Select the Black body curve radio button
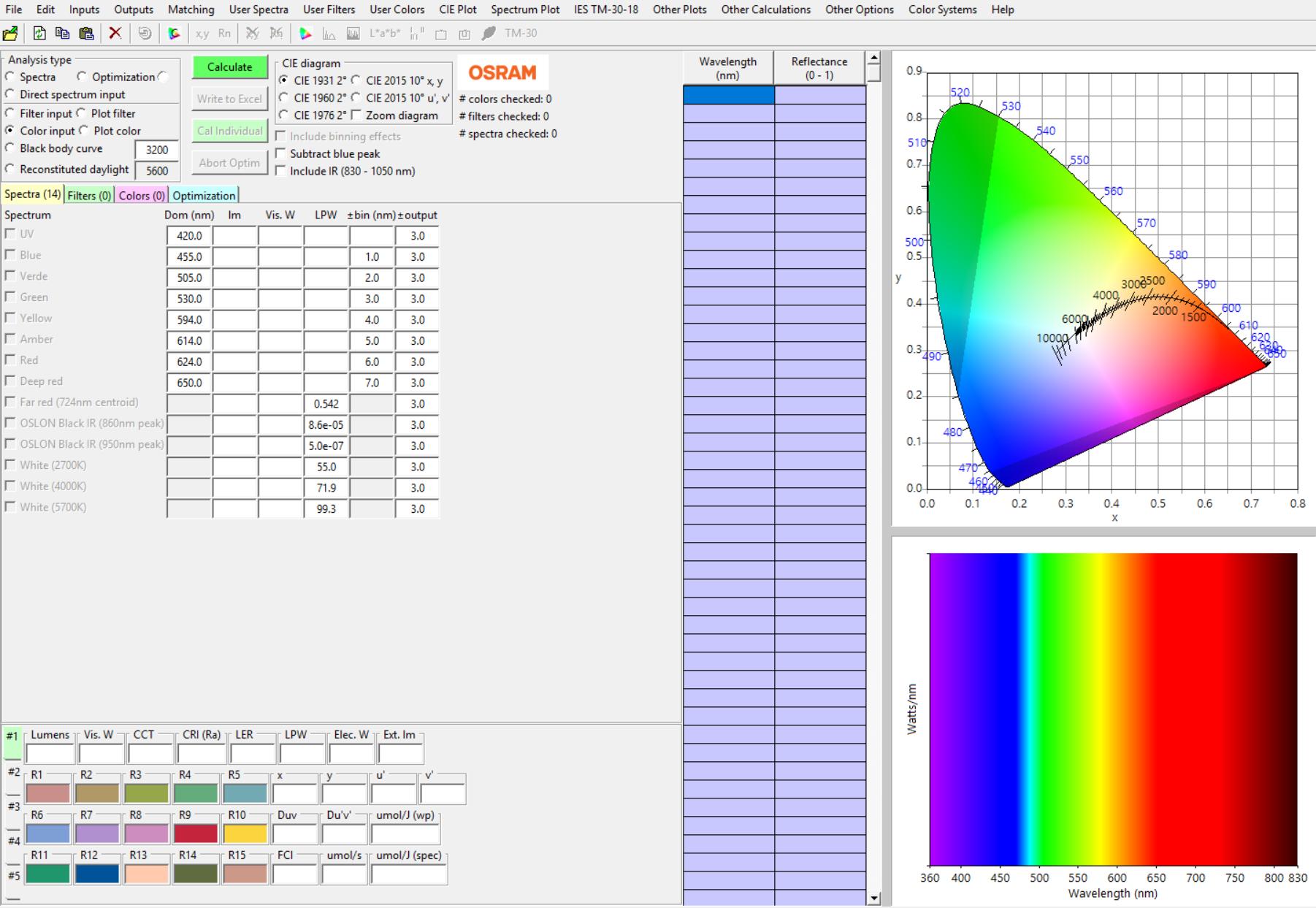Screen dimensions: 1316x908 coord(10,148)
